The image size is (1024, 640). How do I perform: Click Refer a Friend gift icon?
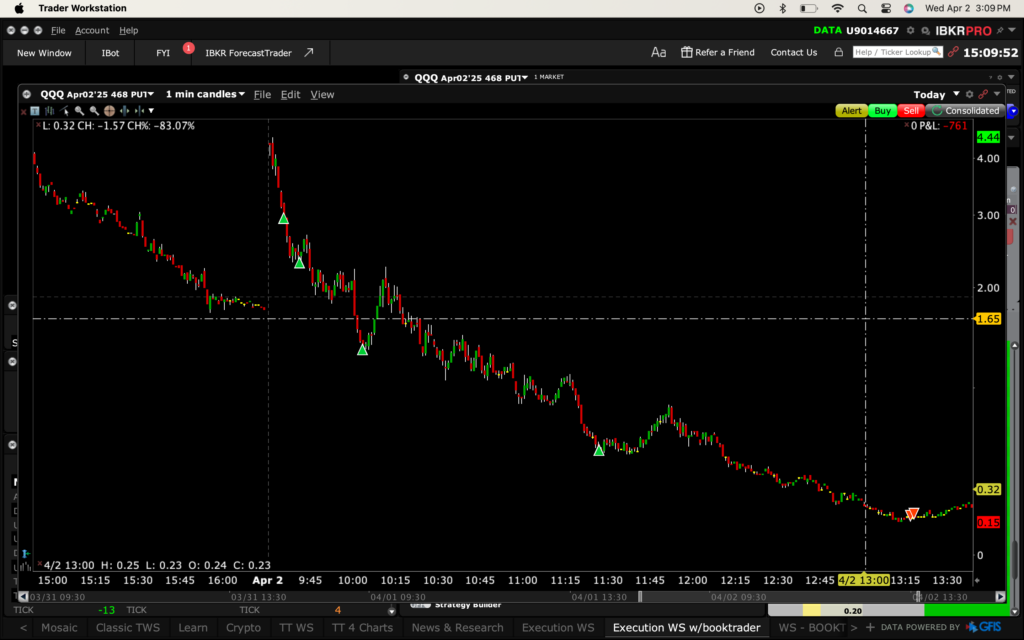click(686, 52)
